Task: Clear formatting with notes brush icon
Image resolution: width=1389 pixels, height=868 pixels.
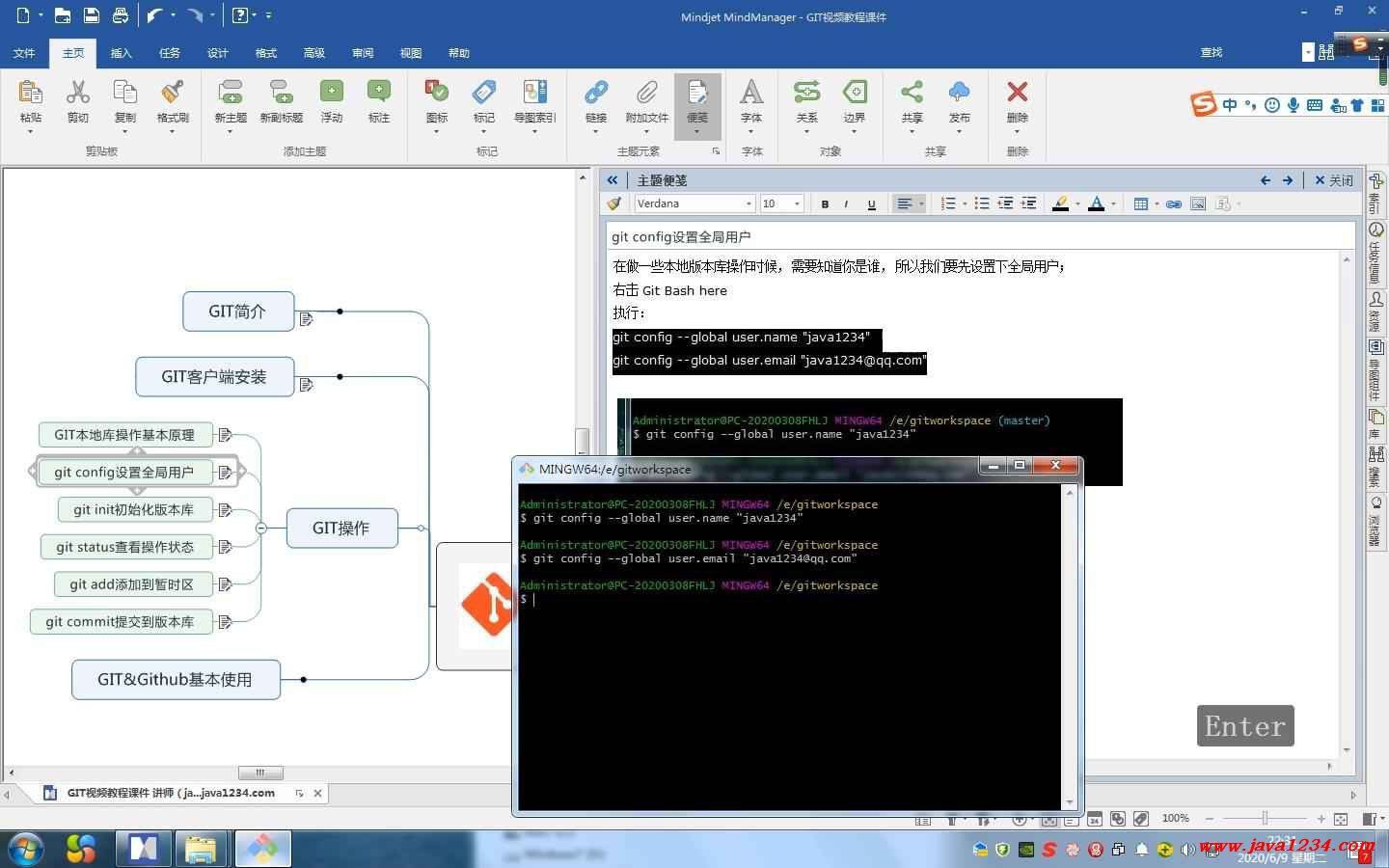Action: point(613,203)
